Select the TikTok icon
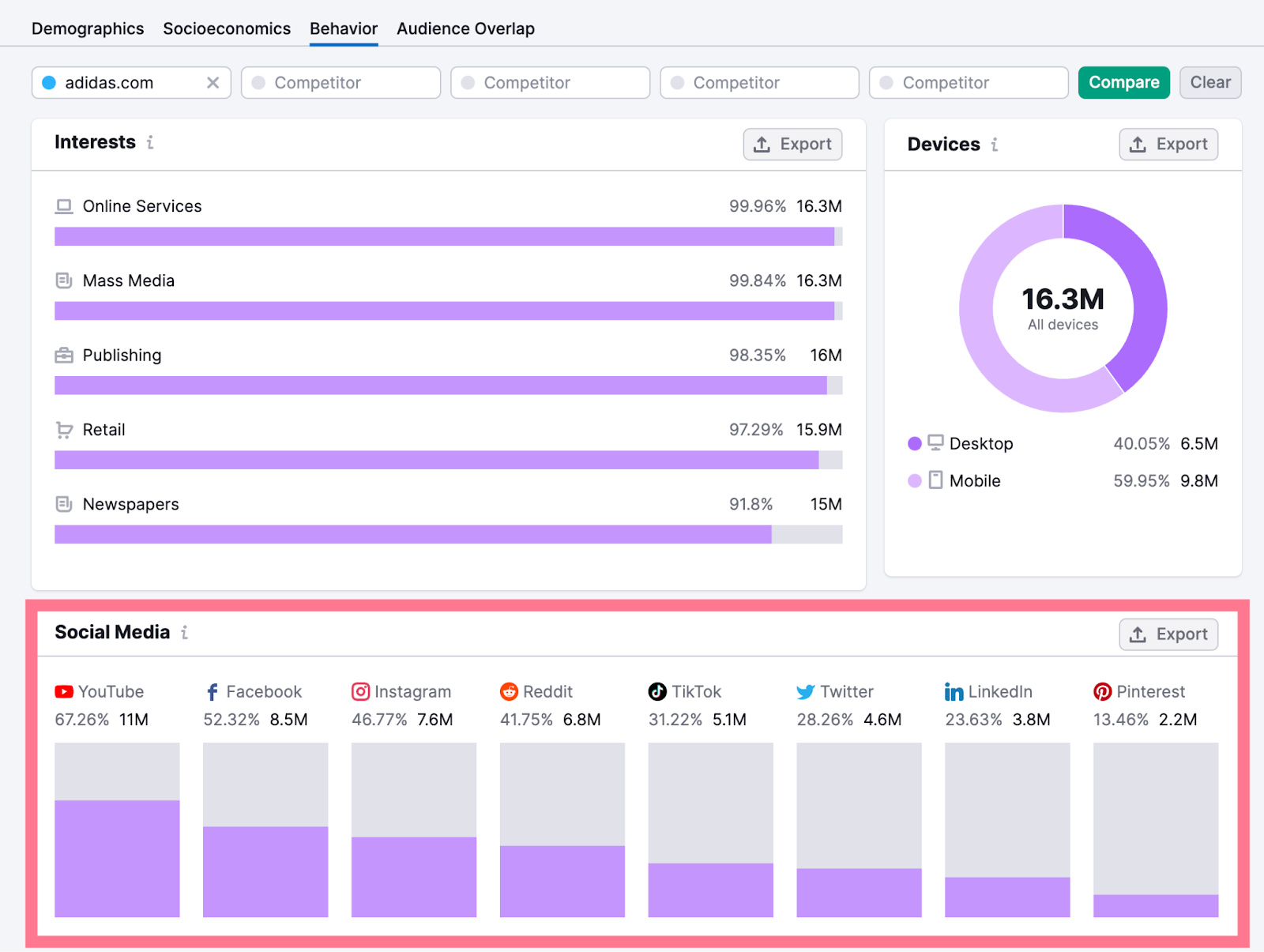Image resolution: width=1264 pixels, height=952 pixels. [x=656, y=691]
